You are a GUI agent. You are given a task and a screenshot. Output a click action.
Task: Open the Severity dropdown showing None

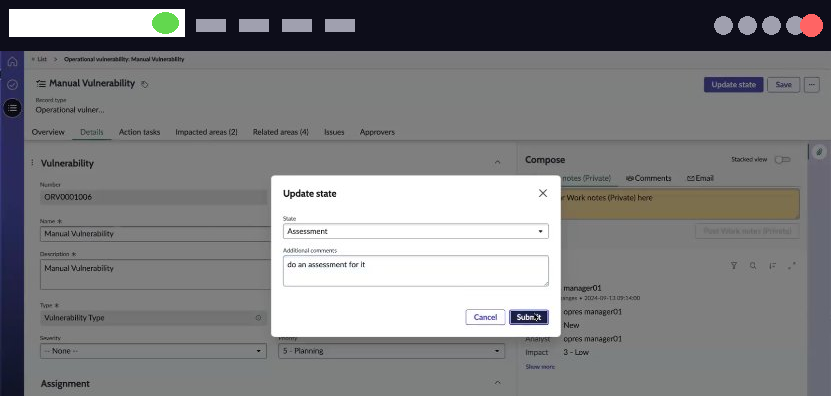153,351
